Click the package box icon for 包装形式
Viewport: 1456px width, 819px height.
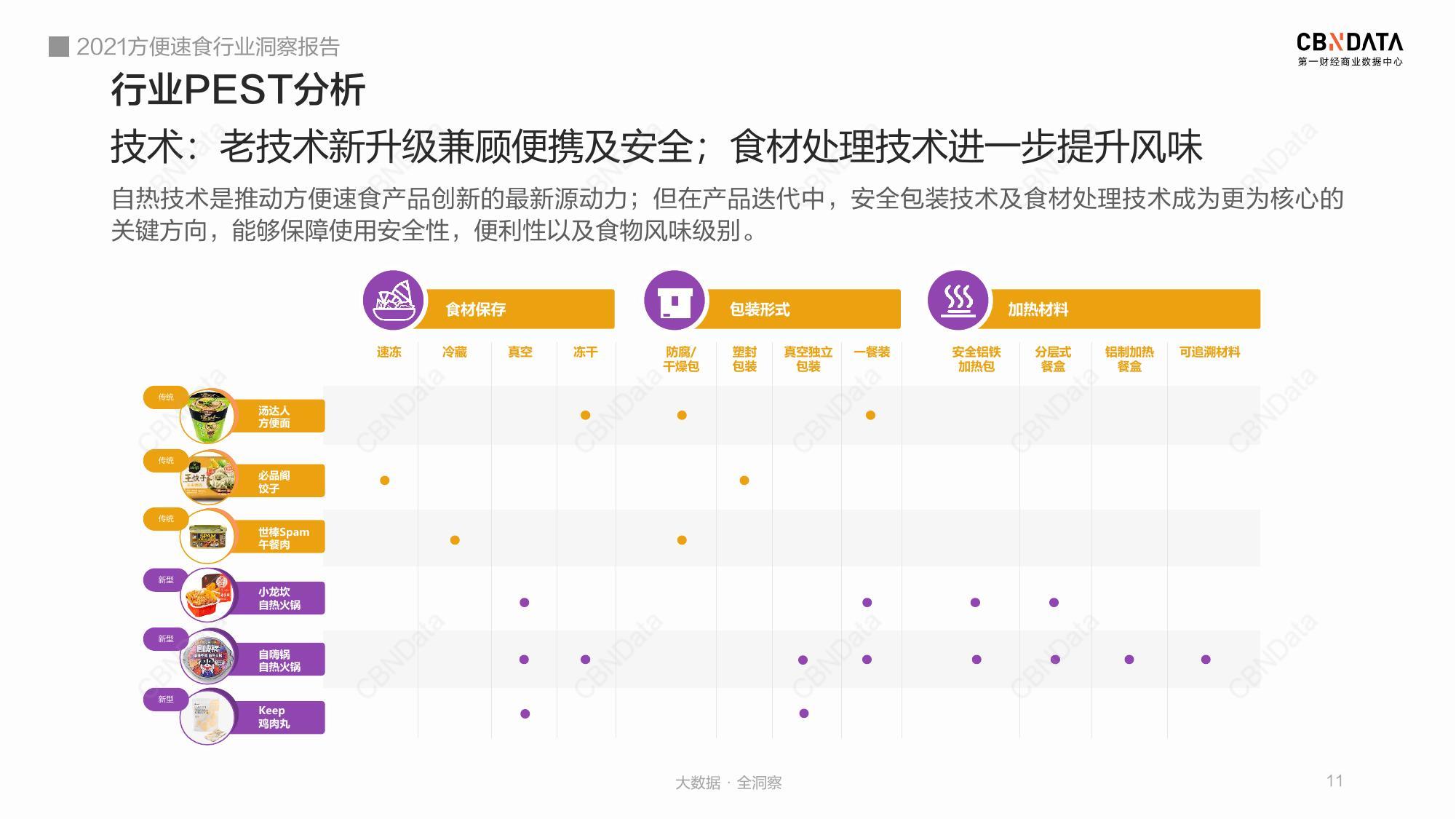point(675,300)
